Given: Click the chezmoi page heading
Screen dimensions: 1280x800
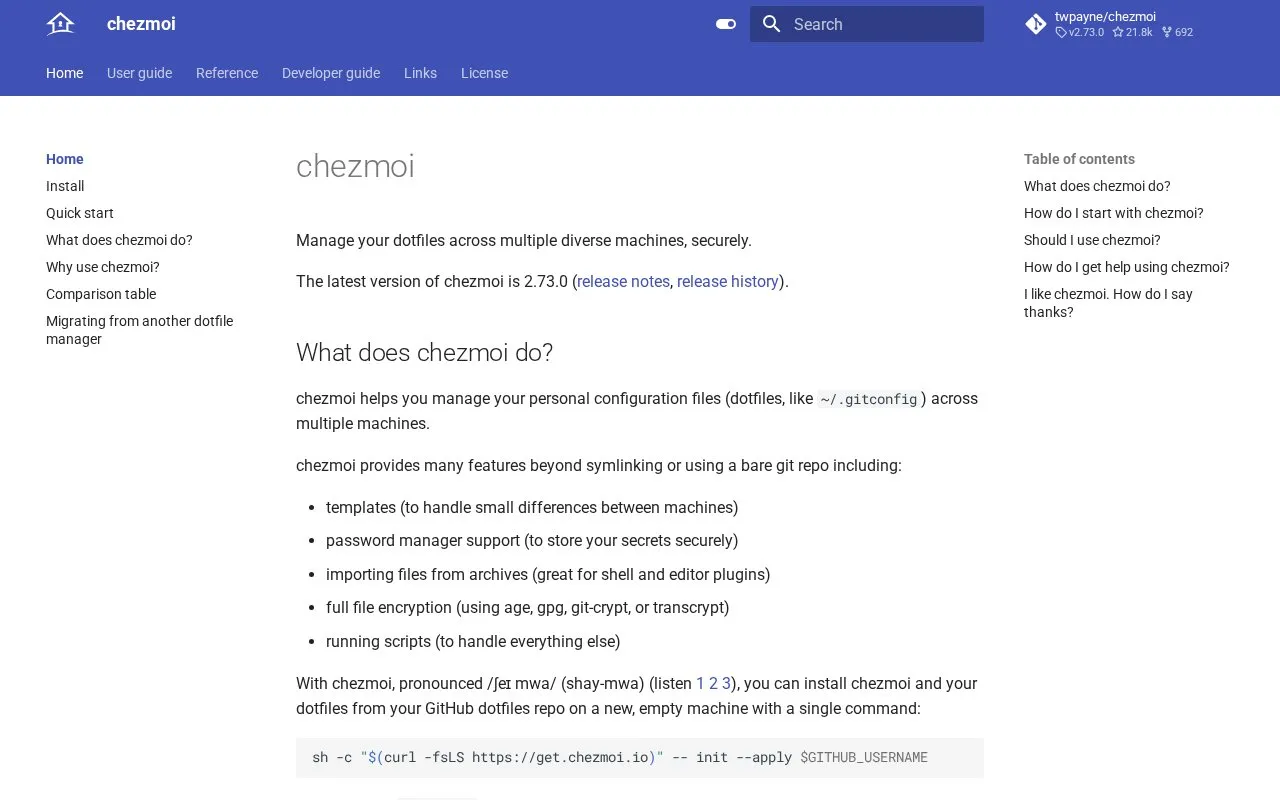Looking at the screenshot, I should (x=355, y=166).
